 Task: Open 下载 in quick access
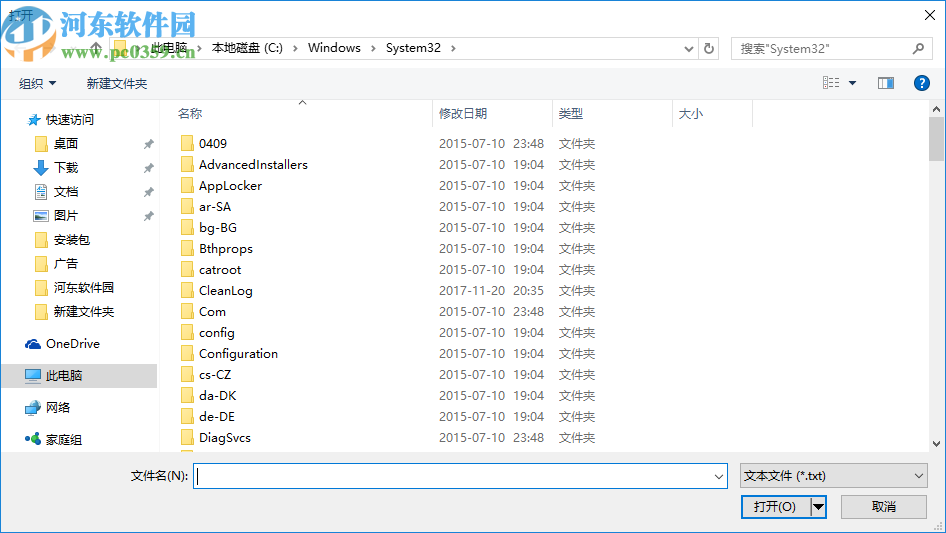coord(66,168)
